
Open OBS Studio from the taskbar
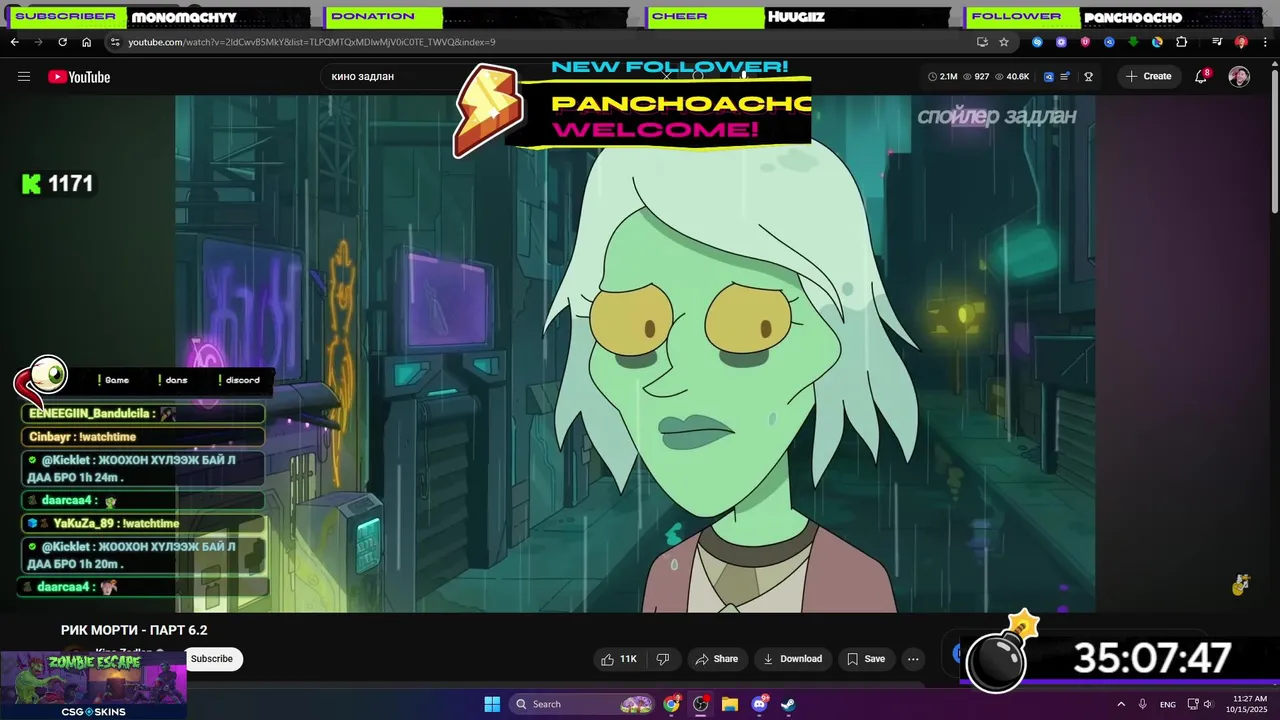(x=701, y=704)
